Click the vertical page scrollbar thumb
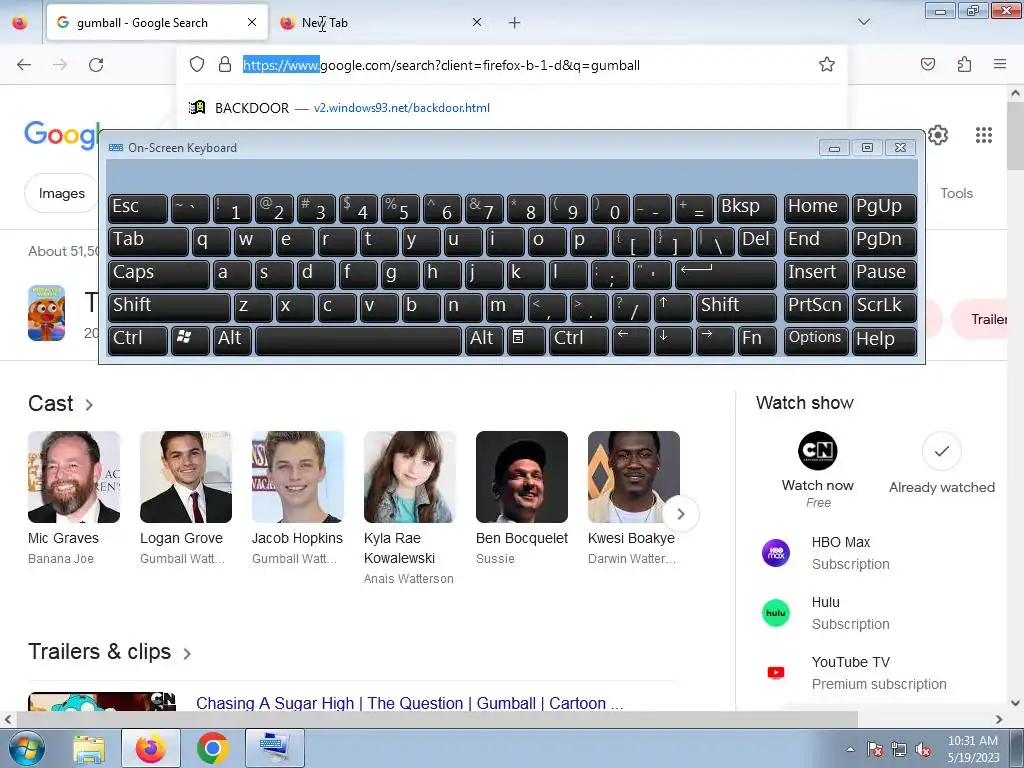Viewport: 1024px width, 768px height. click(x=1016, y=135)
